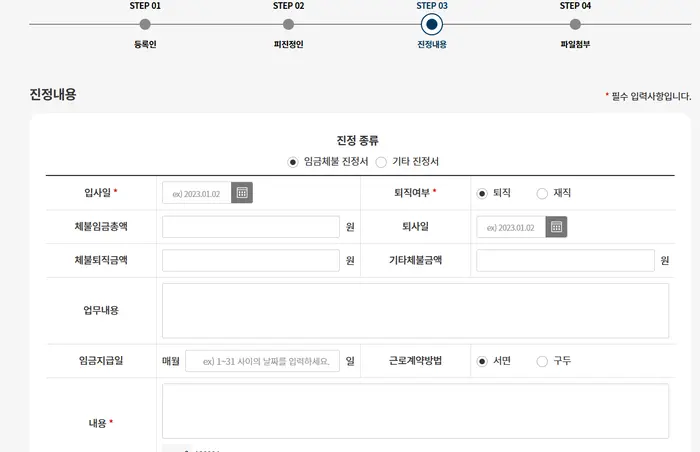Open calendar picker for 입사일
This screenshot has height=452, width=700.
[x=242, y=193]
